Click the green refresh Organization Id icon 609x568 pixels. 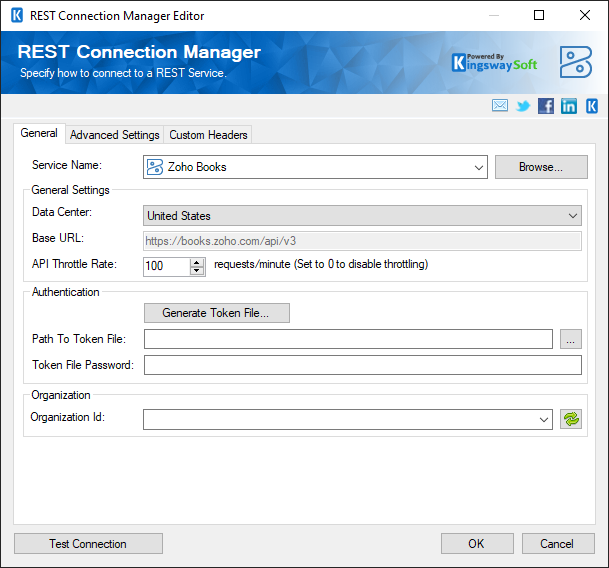pyautogui.click(x=571, y=419)
